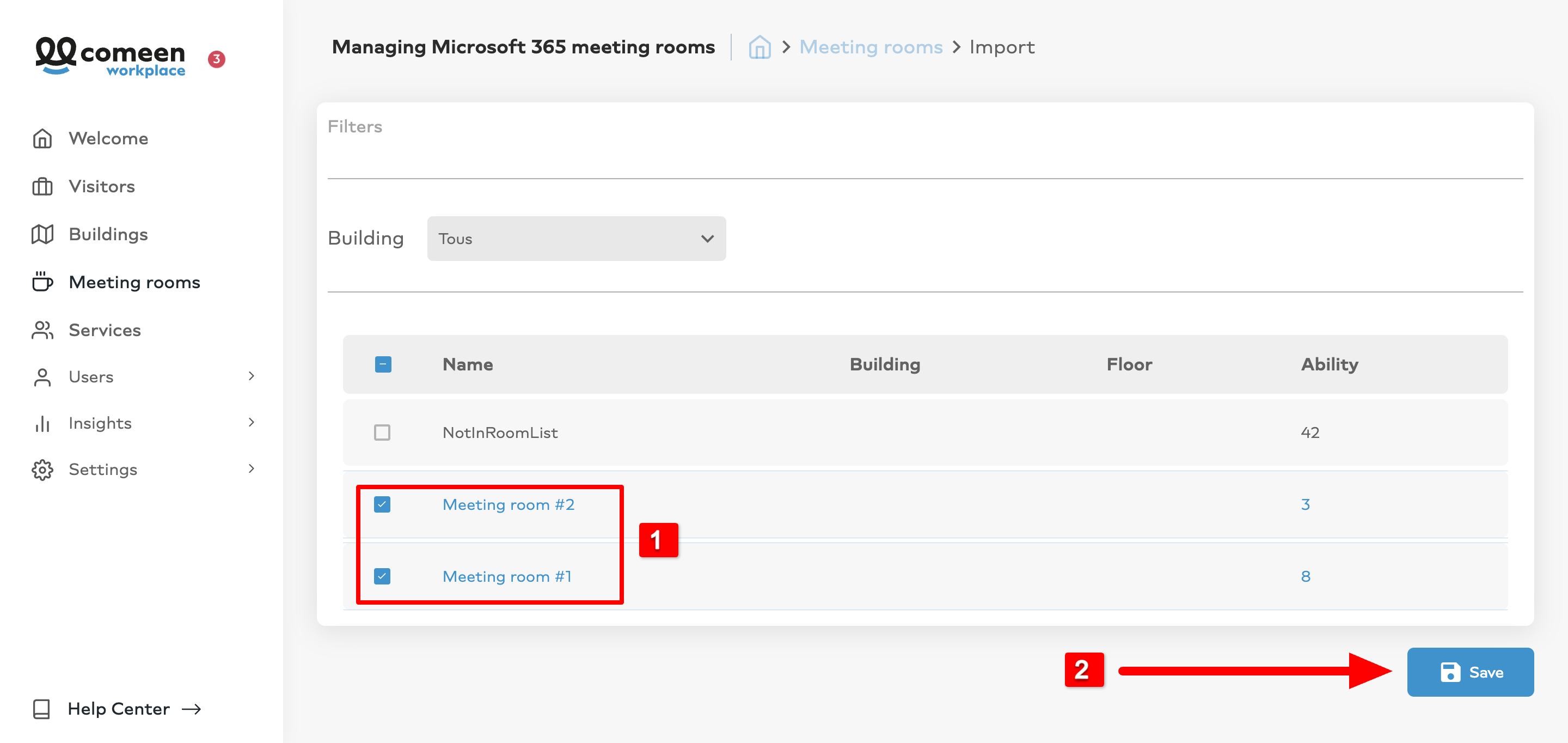The height and width of the screenshot is (743, 1568).
Task: Click the page title Managing Microsoft 365 meeting rooms
Action: point(523,47)
